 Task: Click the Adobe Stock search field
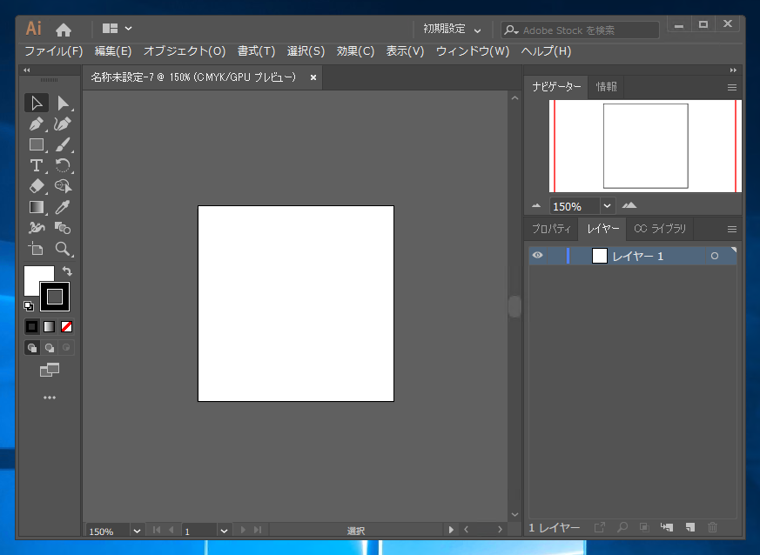(x=580, y=30)
